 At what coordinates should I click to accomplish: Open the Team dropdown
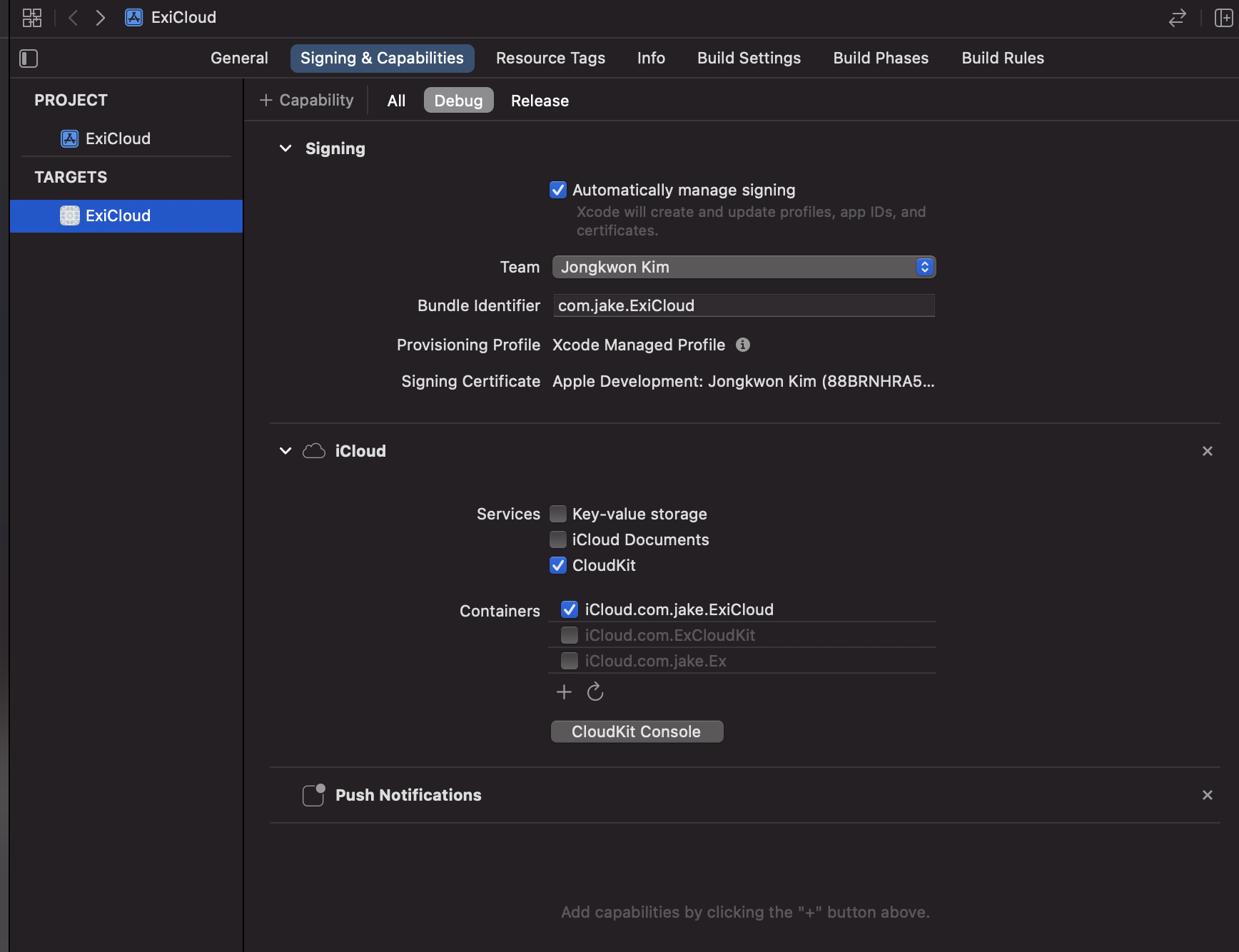(x=744, y=267)
